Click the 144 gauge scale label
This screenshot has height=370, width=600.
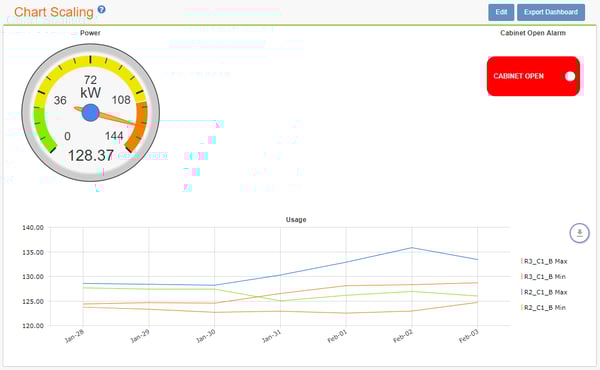[x=114, y=136]
